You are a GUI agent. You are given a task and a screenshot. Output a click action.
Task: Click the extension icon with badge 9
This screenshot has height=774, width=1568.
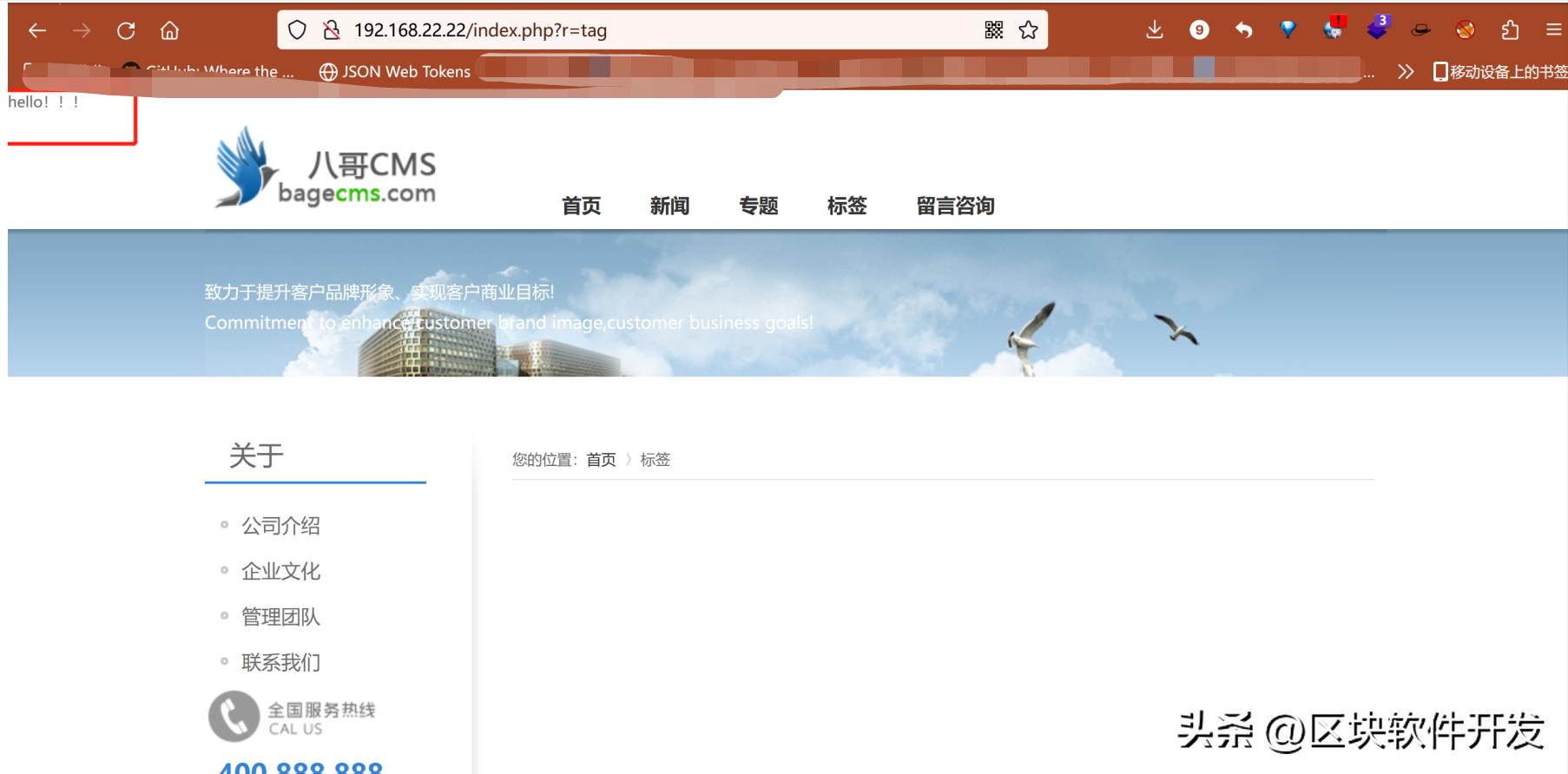point(1199,30)
